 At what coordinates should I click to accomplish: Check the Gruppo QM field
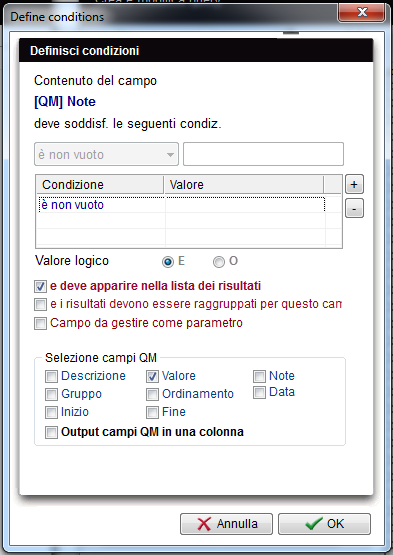pyautogui.click(x=51, y=394)
